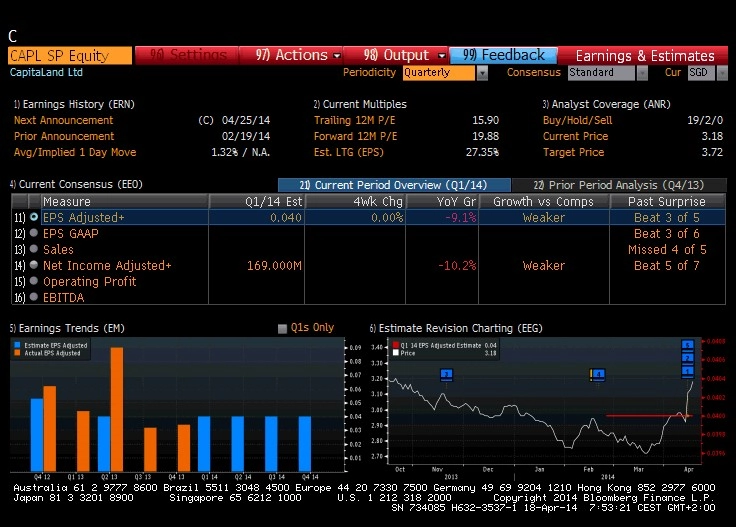The image size is (736, 527).
Task: Switch to Prior Period Analysis (Q4/13) tab
Action: 619,185
